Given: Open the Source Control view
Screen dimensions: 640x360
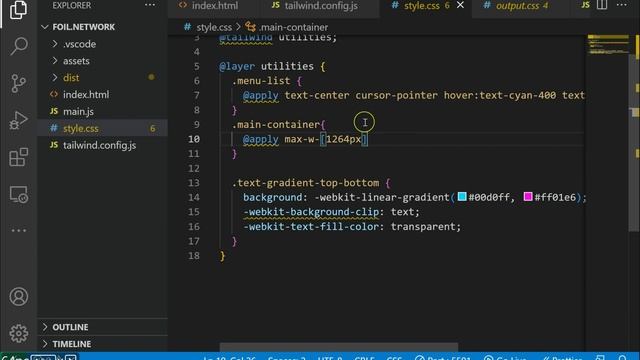Looking at the screenshot, I should 18,83.
